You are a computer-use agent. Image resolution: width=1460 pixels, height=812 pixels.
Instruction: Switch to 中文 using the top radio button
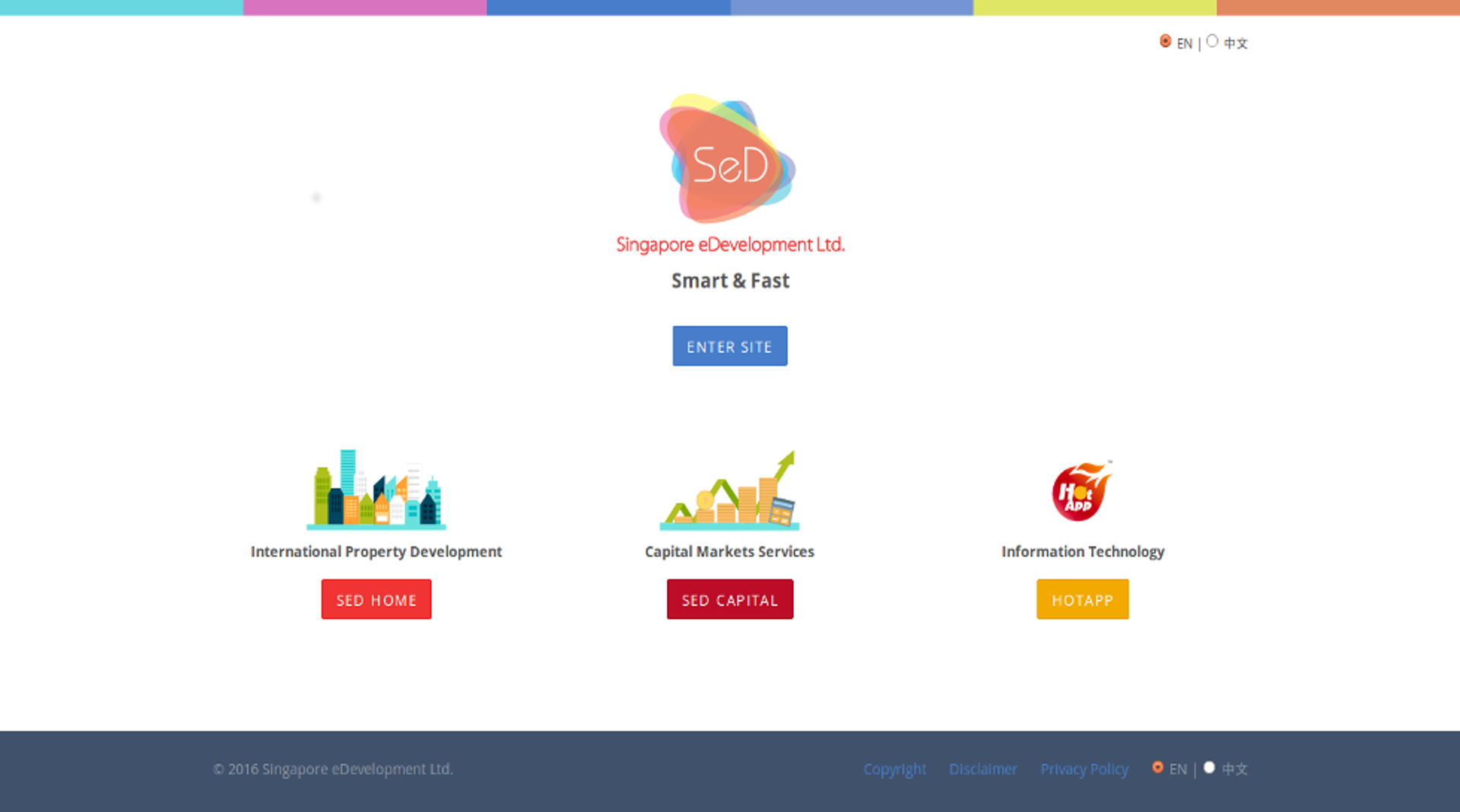coord(1213,42)
